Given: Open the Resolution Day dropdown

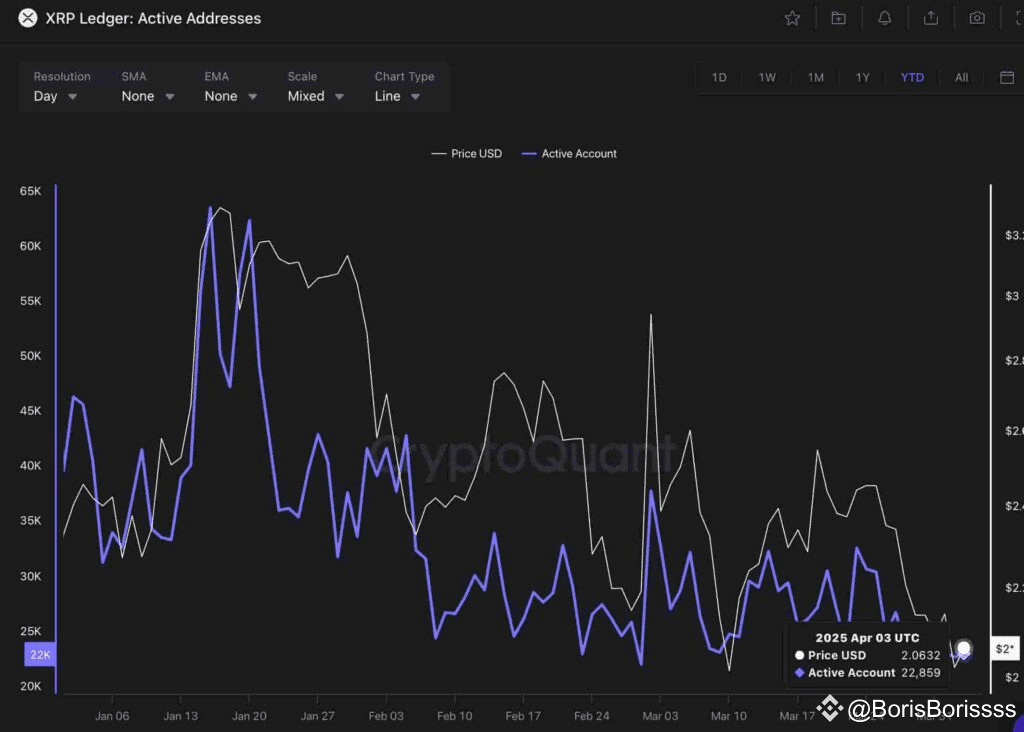Looking at the screenshot, I should click(x=56, y=96).
